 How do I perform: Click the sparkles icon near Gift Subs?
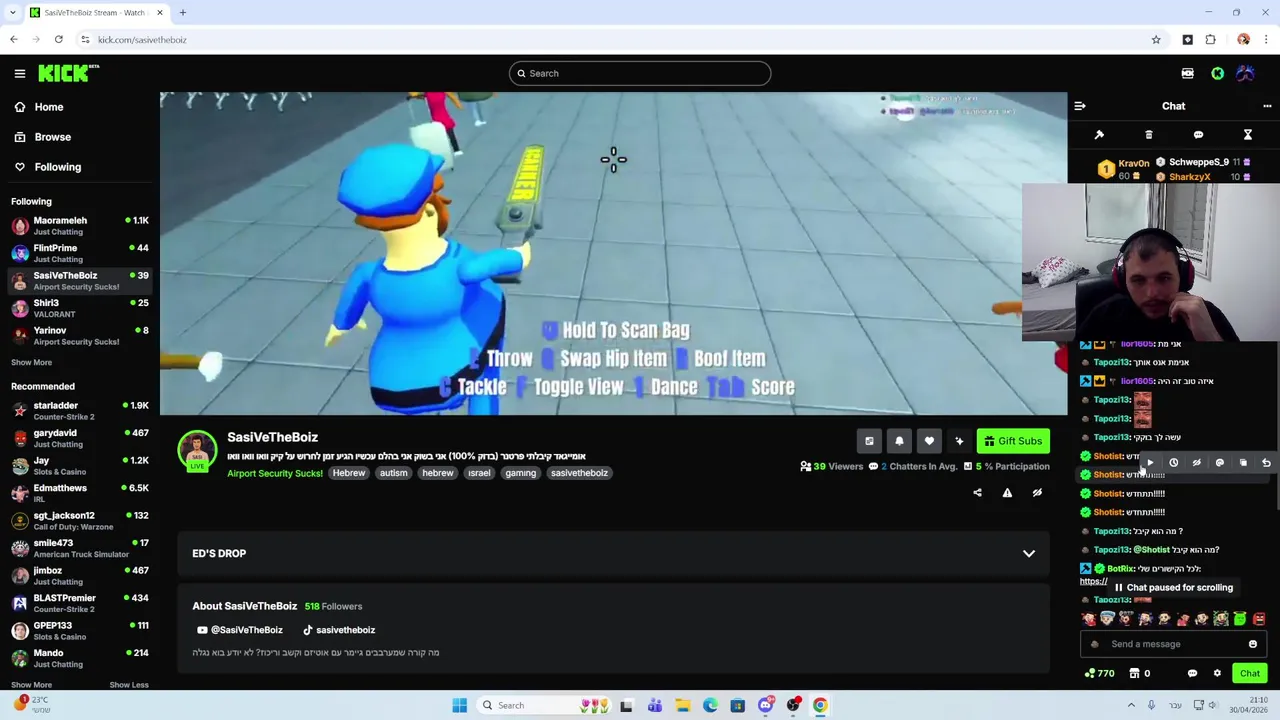959,441
